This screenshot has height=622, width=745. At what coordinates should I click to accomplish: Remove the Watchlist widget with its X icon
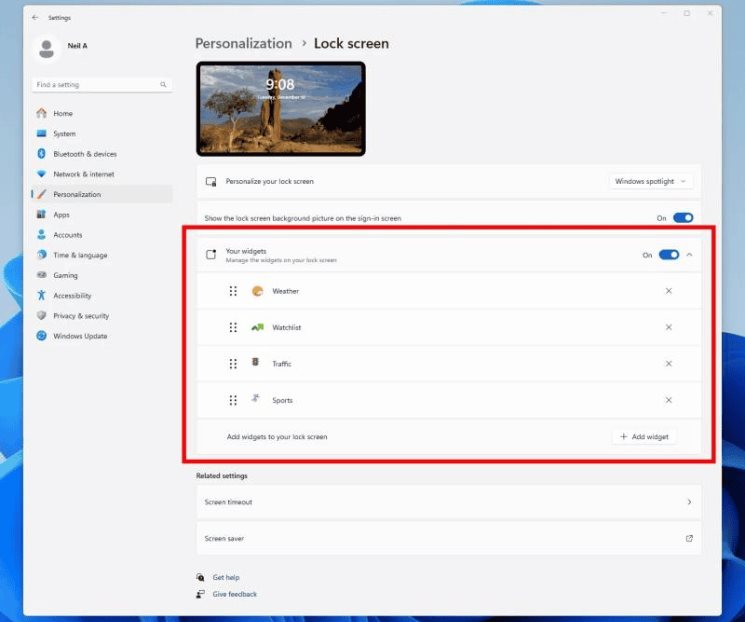pos(669,327)
